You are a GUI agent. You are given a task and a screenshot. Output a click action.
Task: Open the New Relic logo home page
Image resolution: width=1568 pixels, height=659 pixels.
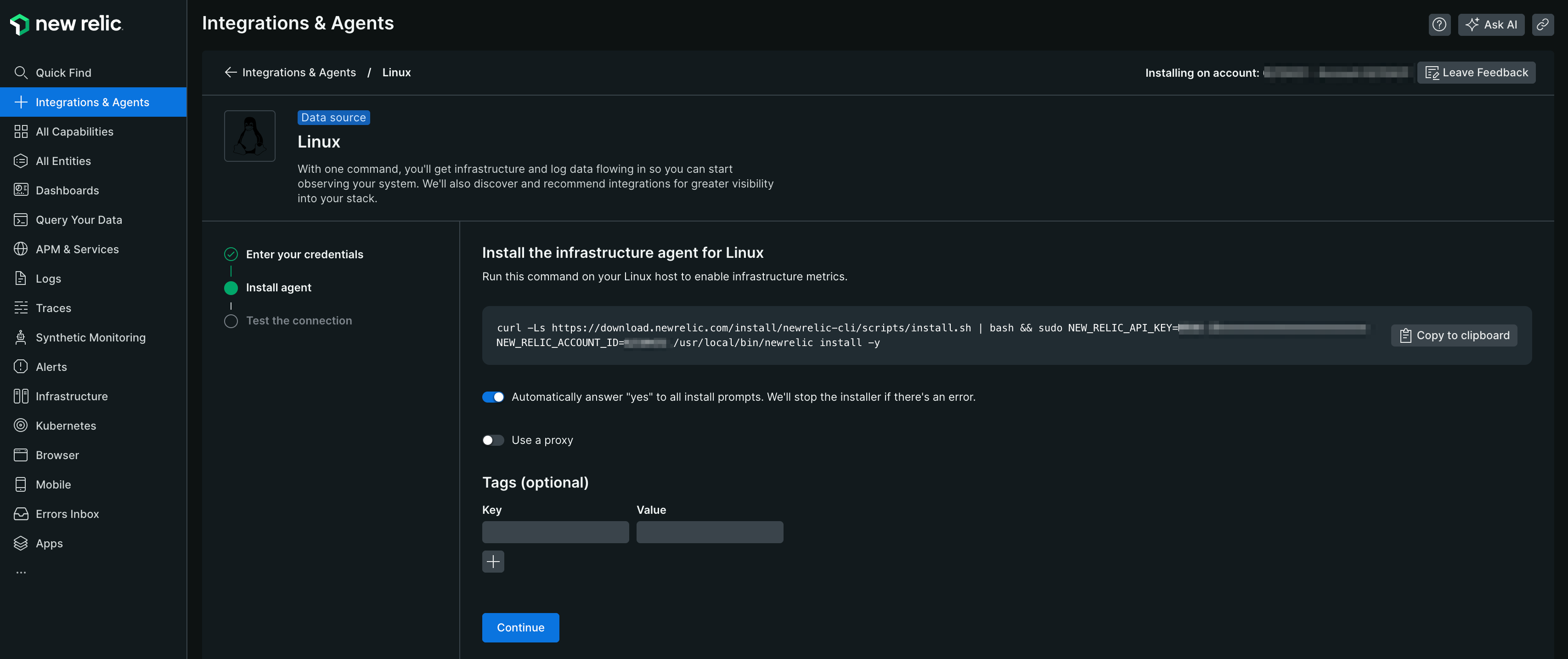coord(66,24)
